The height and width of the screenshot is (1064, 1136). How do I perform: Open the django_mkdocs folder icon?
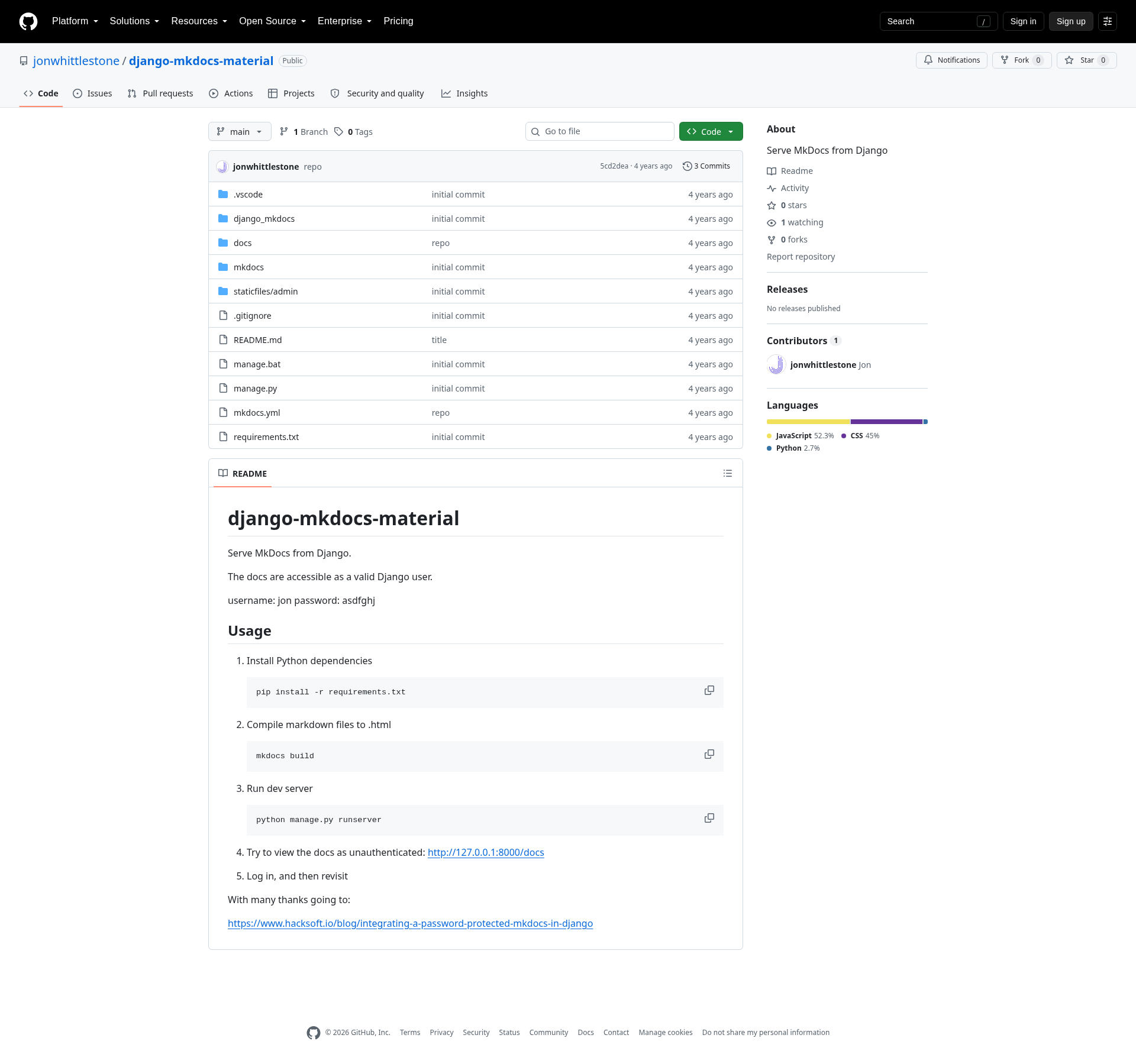(x=223, y=218)
